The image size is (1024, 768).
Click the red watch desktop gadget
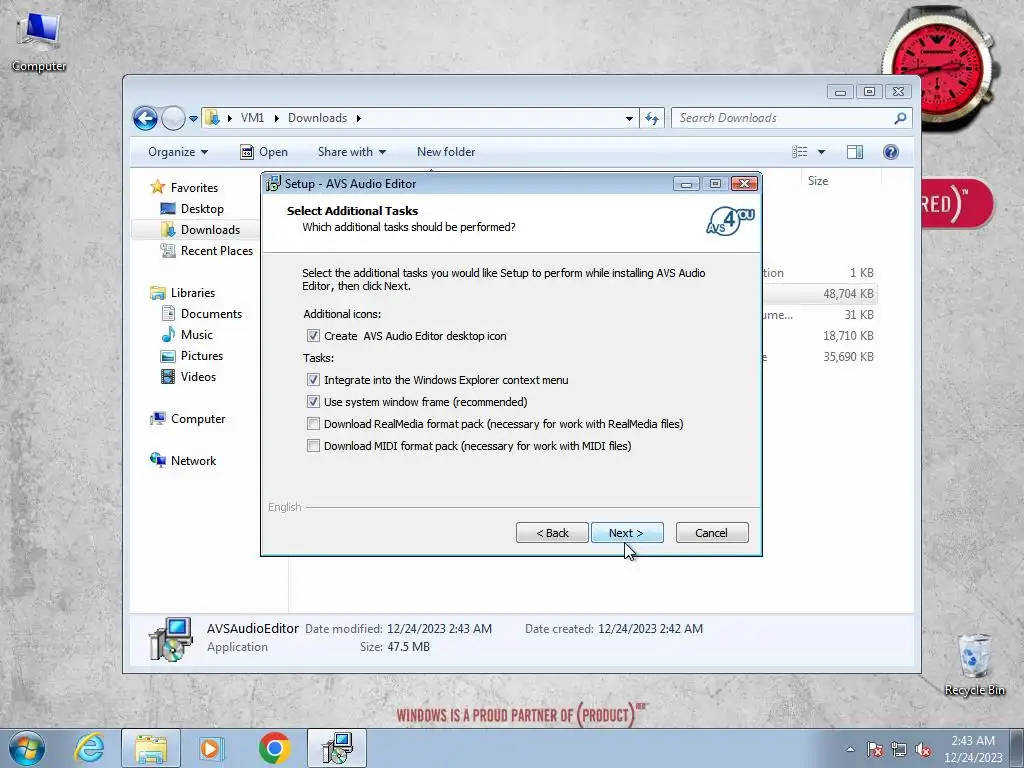pos(938,65)
